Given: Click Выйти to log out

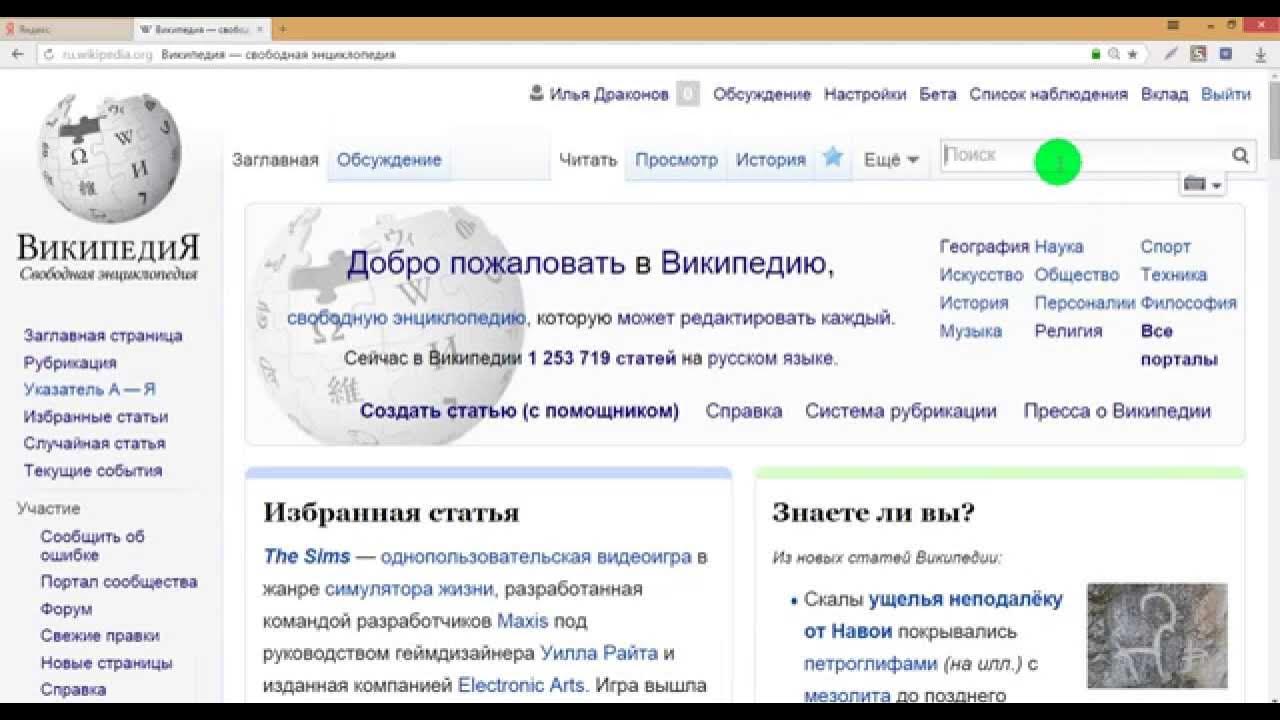Looking at the screenshot, I should point(1226,94).
